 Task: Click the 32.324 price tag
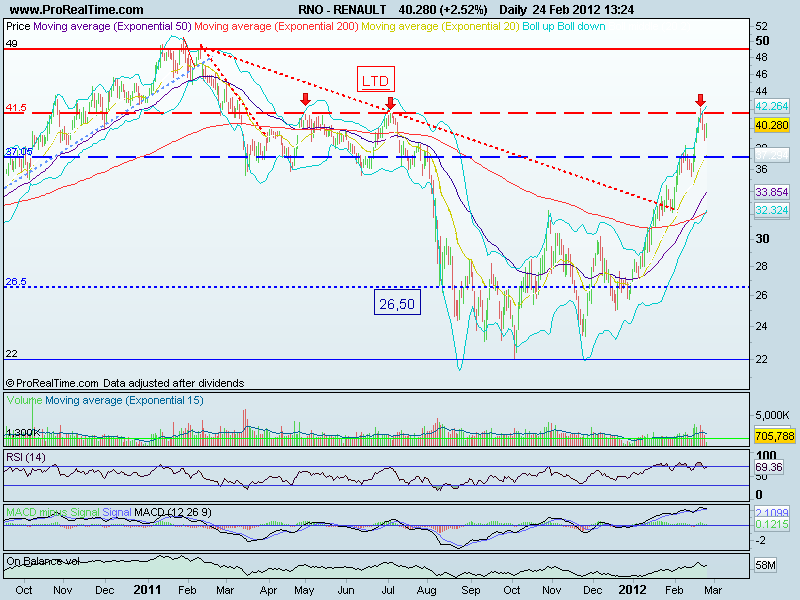[771, 210]
